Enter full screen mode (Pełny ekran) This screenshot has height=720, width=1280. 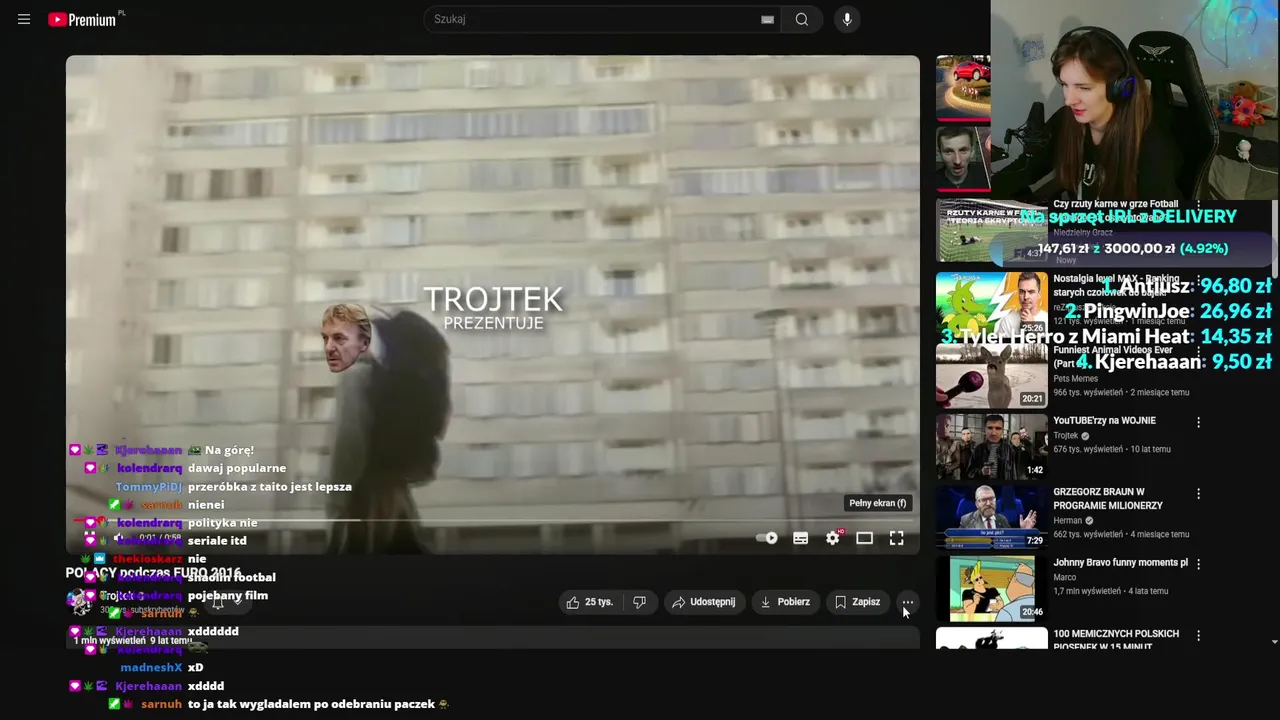pyautogui.click(x=896, y=538)
